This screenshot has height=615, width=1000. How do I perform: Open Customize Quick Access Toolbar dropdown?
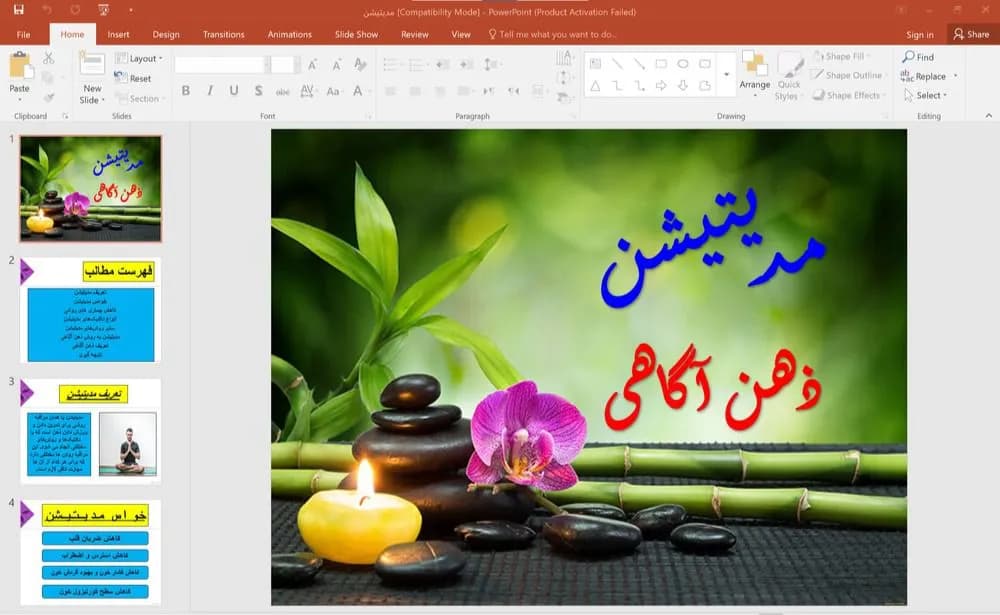point(131,10)
